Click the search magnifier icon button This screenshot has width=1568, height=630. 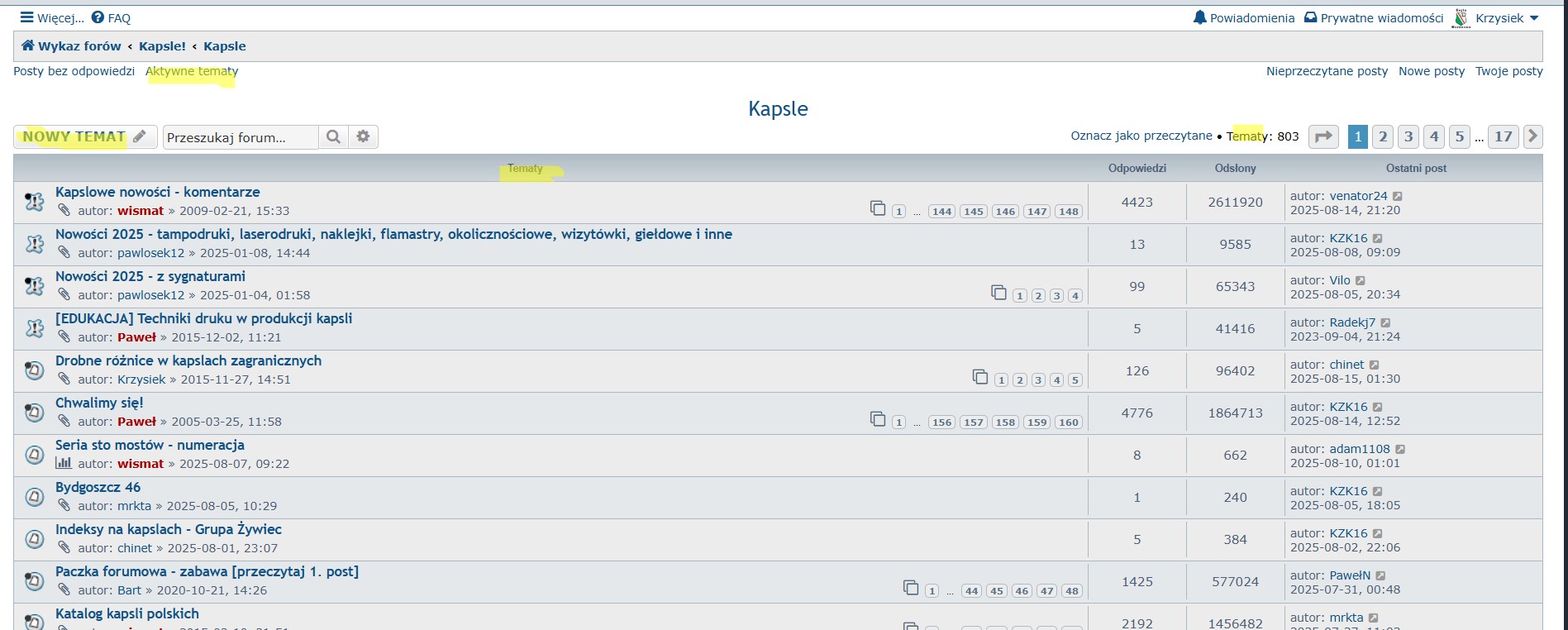point(333,137)
